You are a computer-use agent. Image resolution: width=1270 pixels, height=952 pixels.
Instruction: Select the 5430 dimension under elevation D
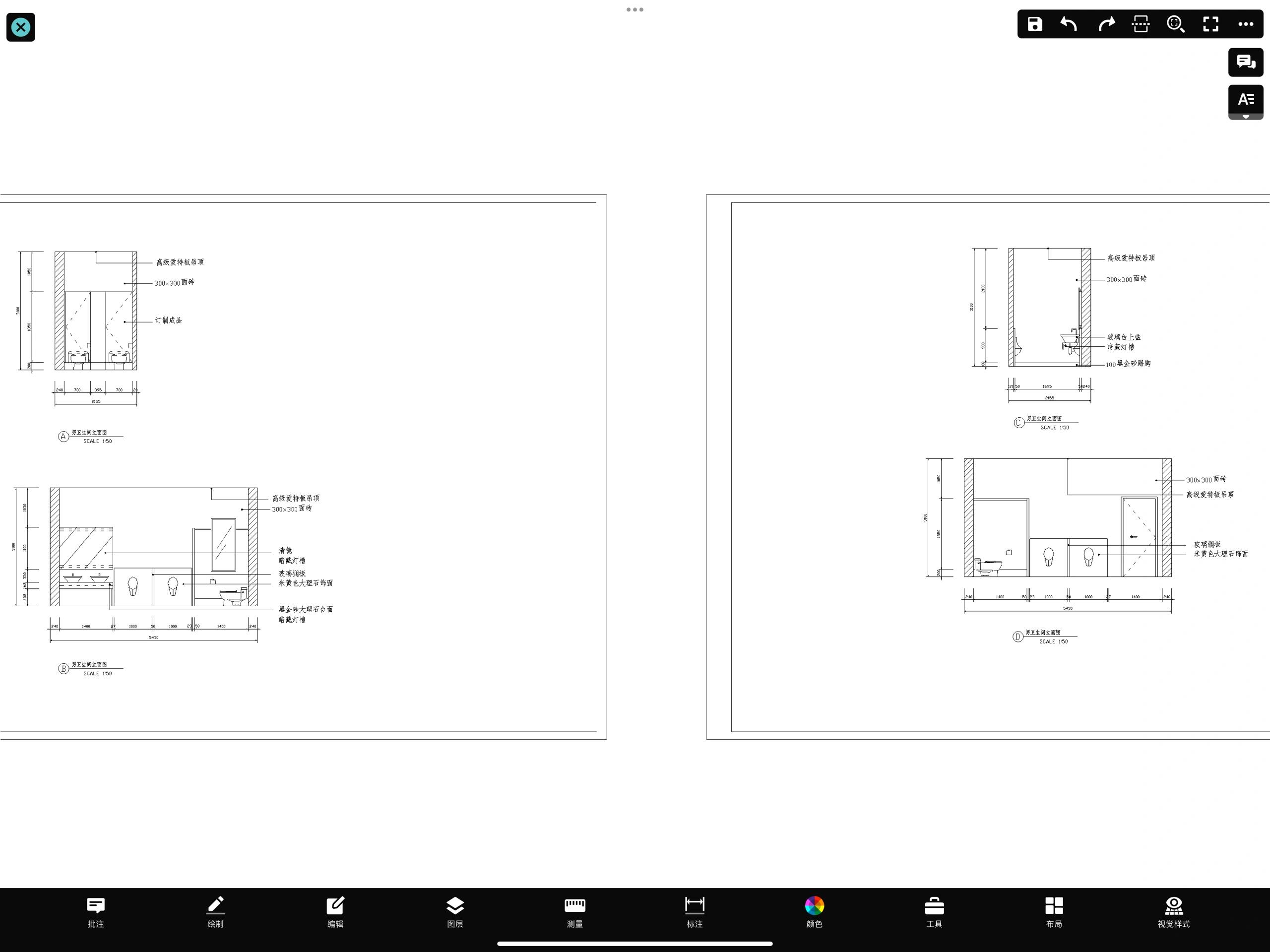pyautogui.click(x=1067, y=608)
